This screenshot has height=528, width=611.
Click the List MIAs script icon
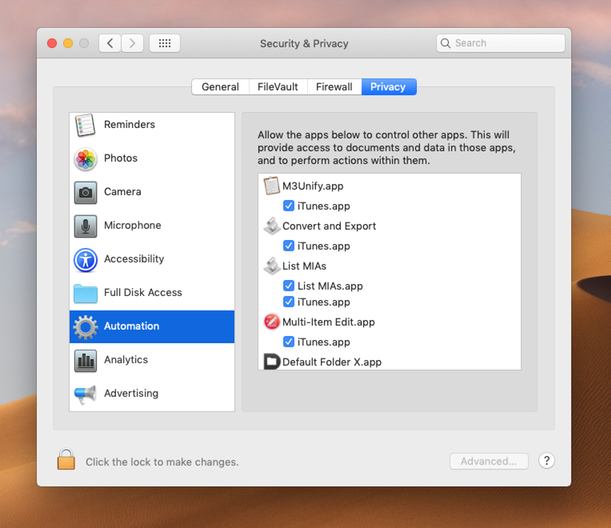click(272, 266)
